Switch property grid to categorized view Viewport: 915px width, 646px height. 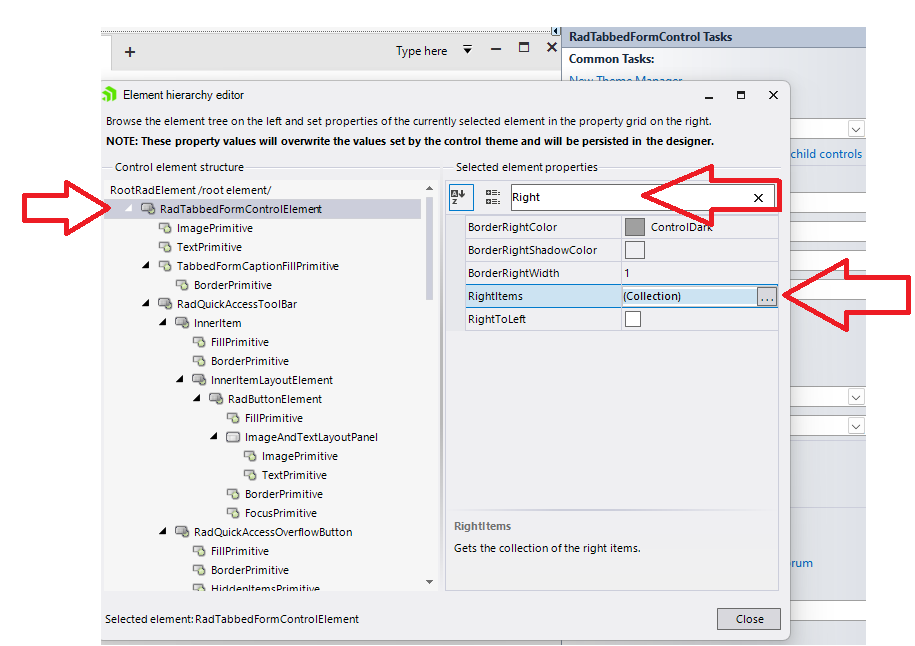click(493, 197)
